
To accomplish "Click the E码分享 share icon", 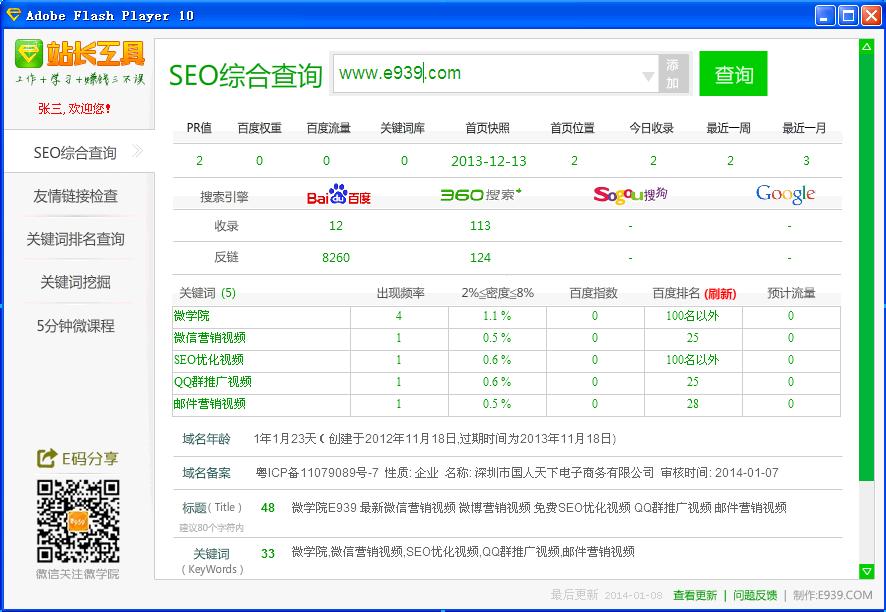I will tap(46, 458).
